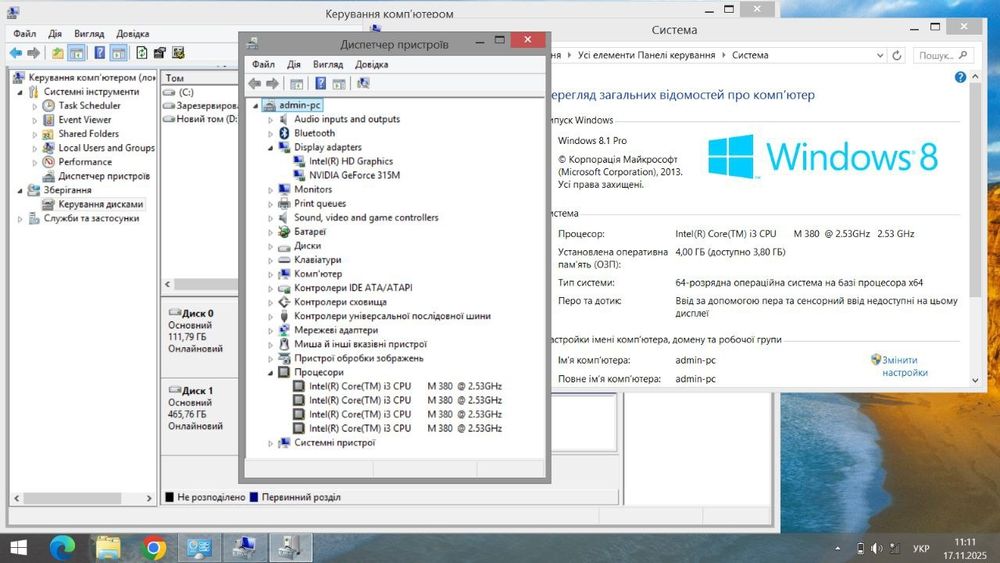This screenshot has height=563, width=1000.
Task: Click the blue help icon in Device Manager toolbar
Action: pos(321,84)
